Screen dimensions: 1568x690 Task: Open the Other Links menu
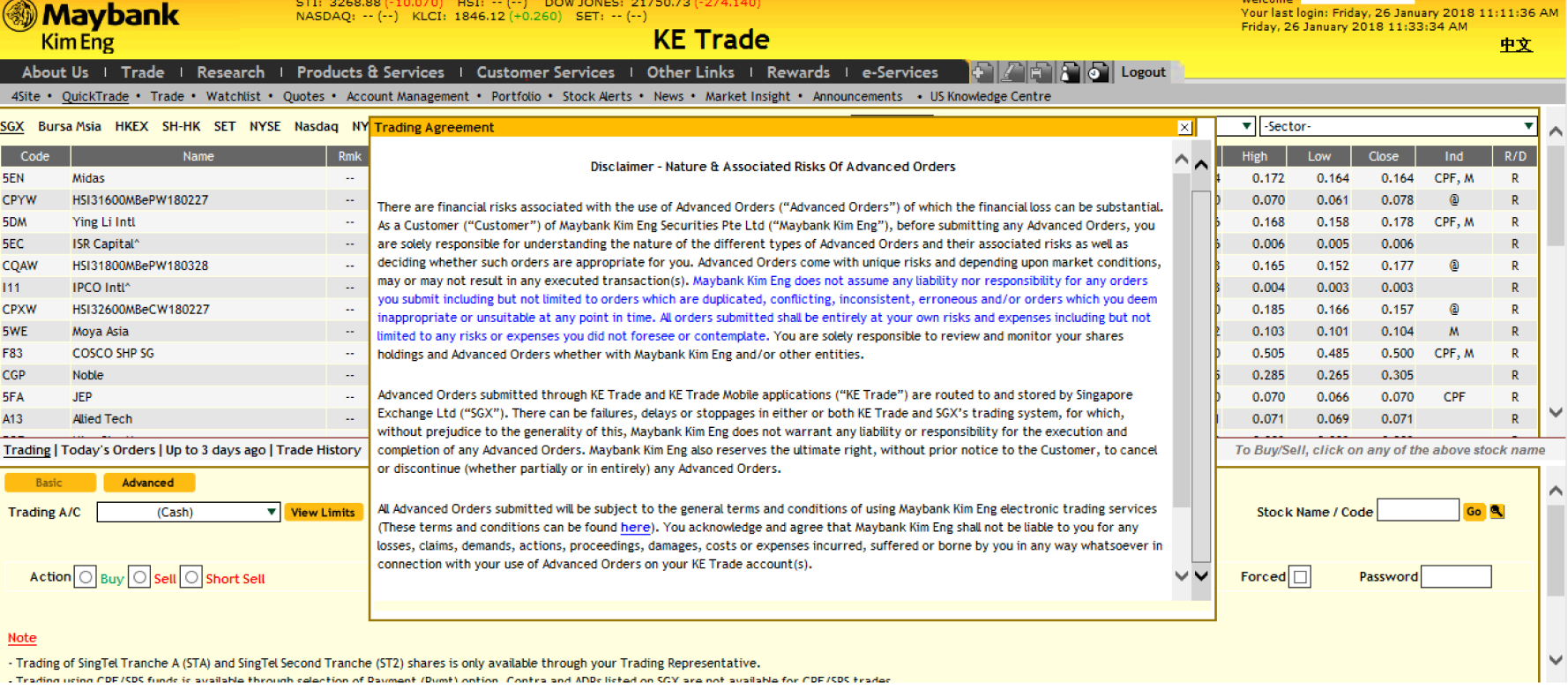point(691,72)
